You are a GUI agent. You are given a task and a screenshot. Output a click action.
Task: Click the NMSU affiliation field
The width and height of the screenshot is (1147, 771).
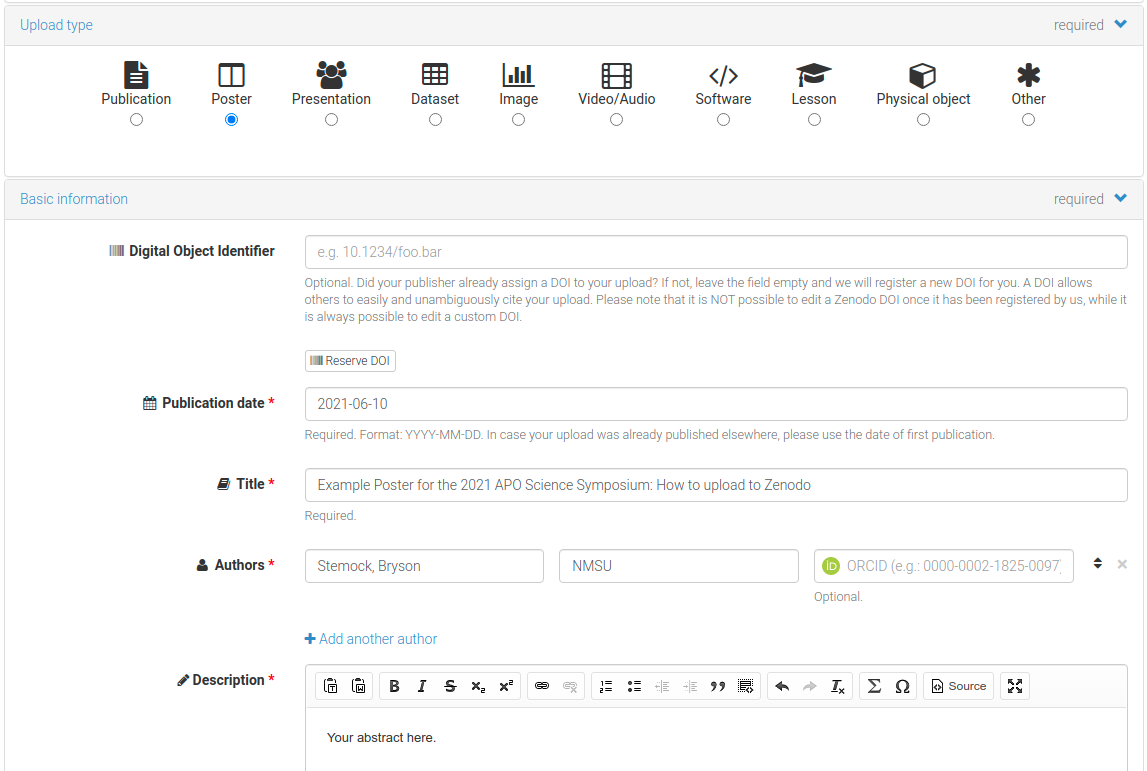point(679,566)
